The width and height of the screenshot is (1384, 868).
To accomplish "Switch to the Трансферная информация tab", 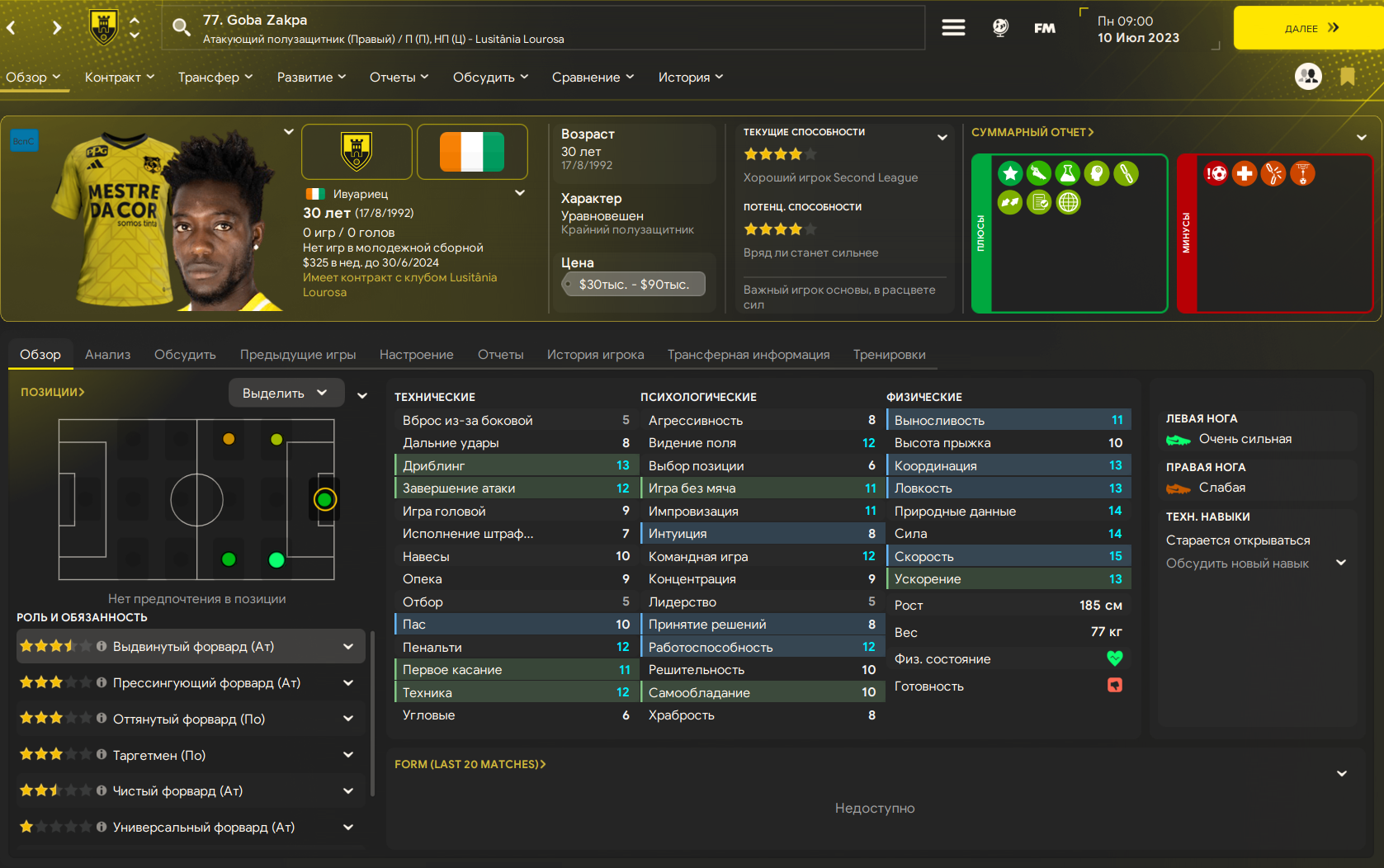I will [749, 355].
